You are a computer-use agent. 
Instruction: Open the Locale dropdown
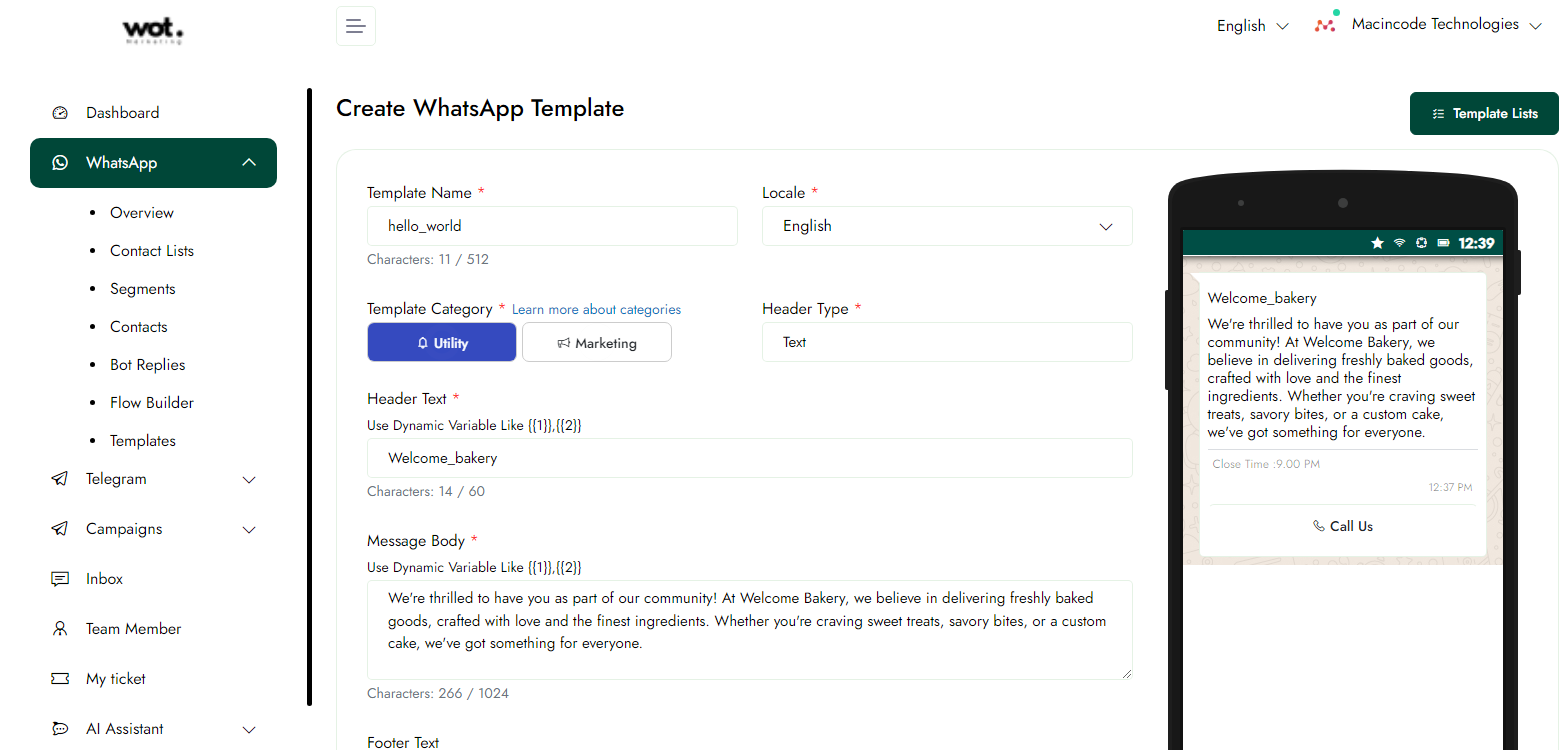point(946,226)
